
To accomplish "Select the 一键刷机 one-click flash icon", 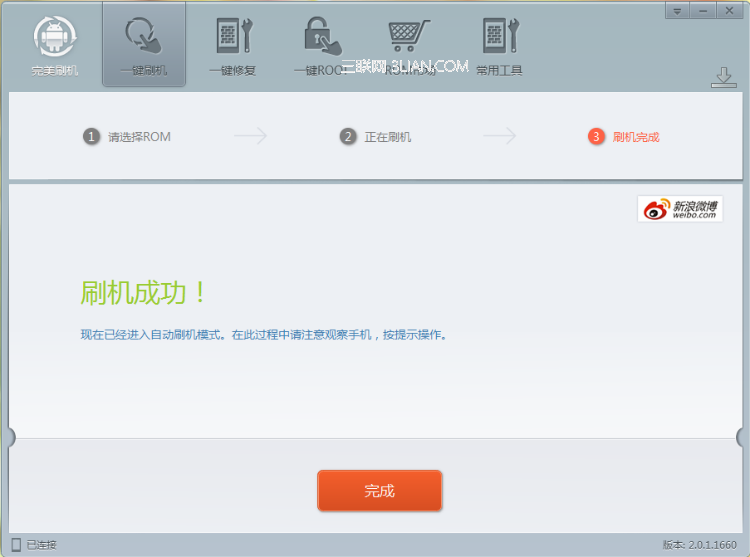I will (x=143, y=35).
